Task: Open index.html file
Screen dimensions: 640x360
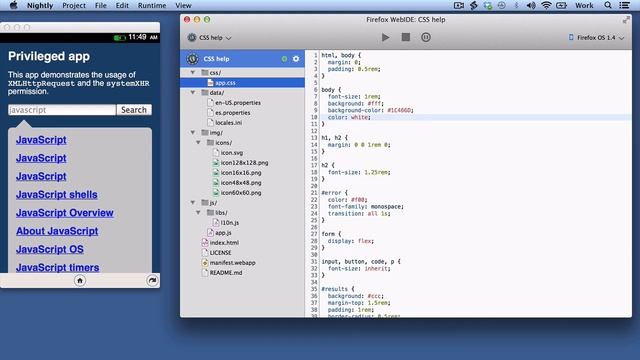Action: pyautogui.click(x=224, y=242)
